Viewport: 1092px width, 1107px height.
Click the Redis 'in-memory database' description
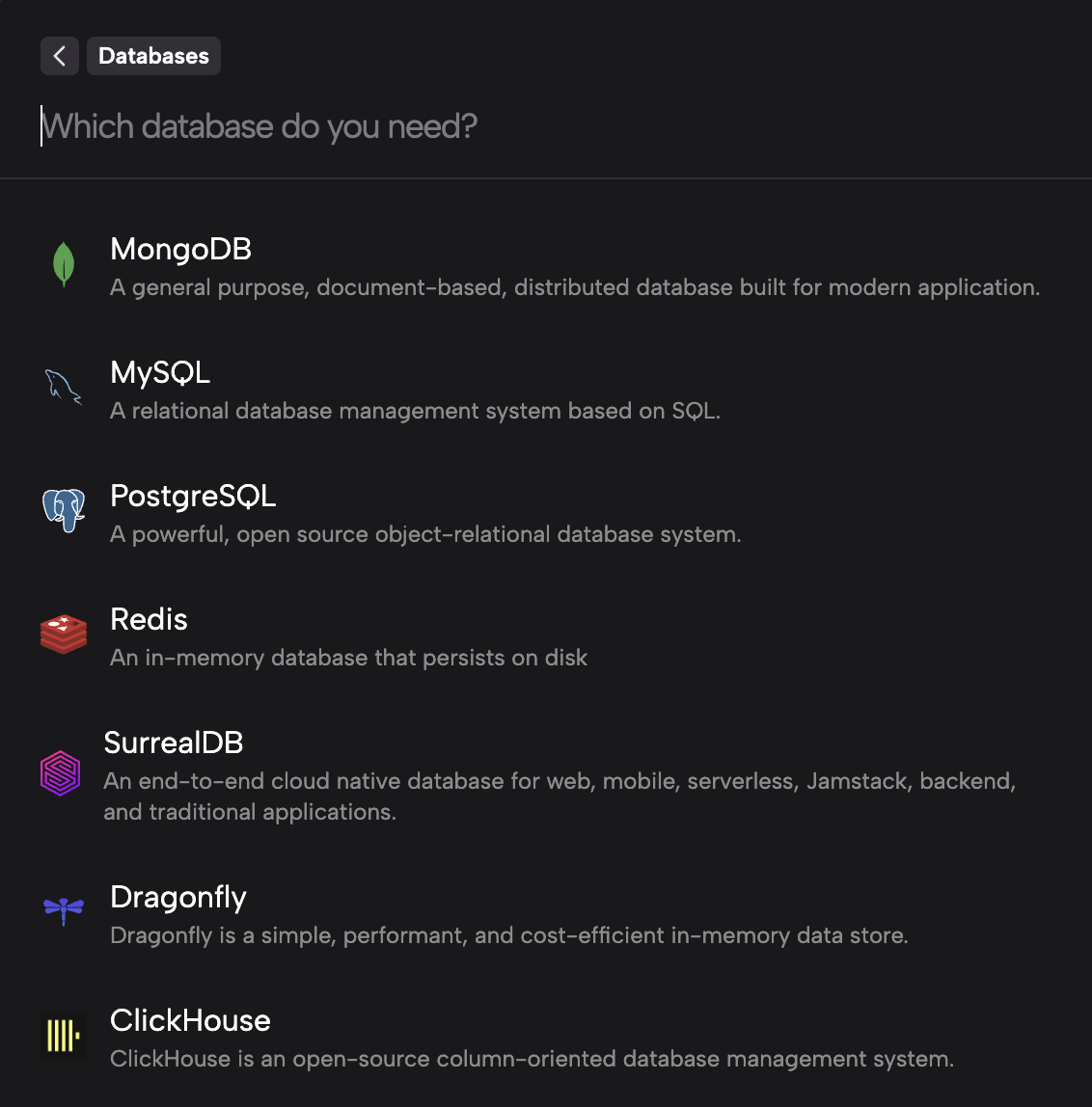pyautogui.click(x=348, y=658)
